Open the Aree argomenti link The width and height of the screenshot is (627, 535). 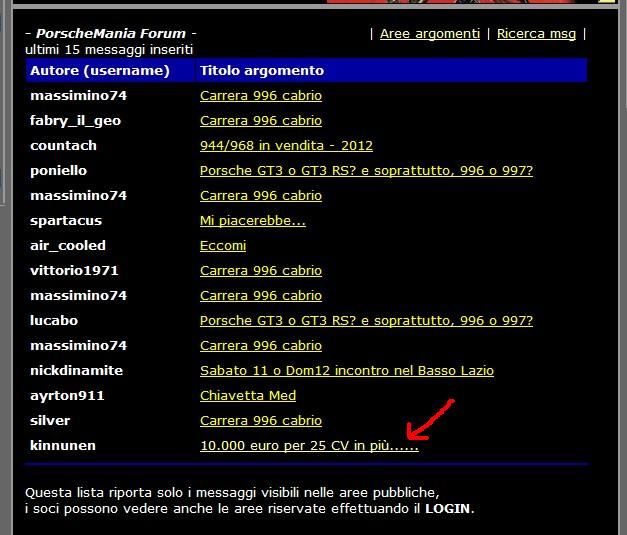point(430,34)
